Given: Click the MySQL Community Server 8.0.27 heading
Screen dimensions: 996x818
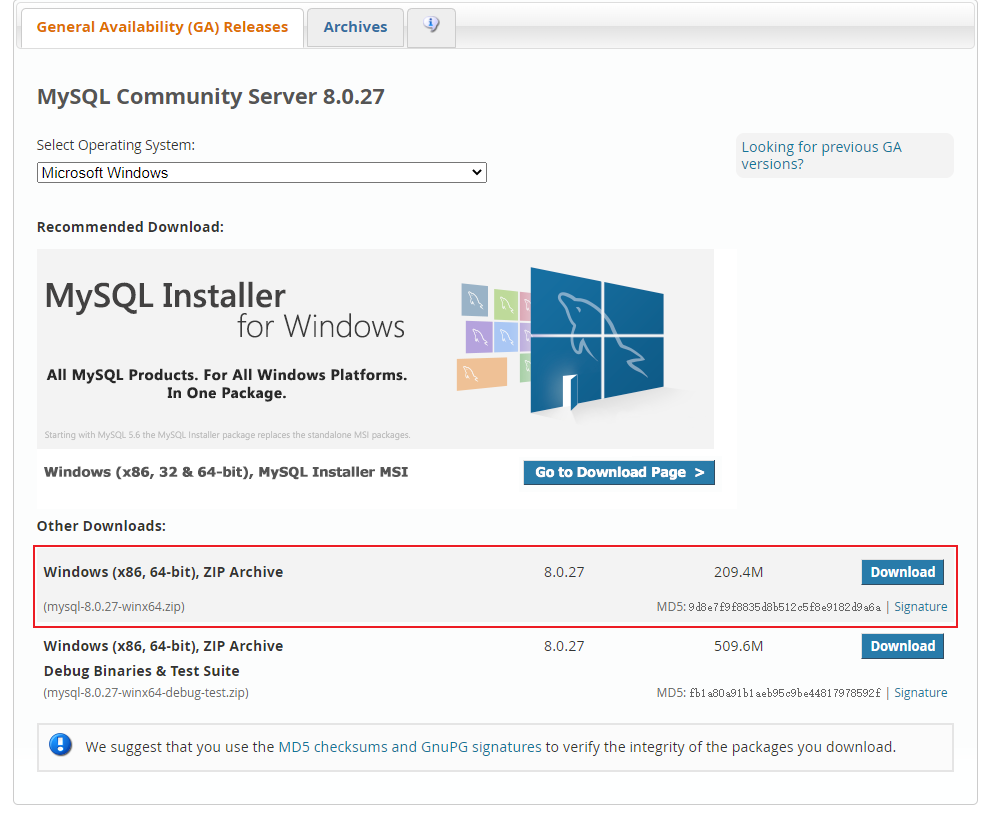Looking at the screenshot, I should click(211, 97).
